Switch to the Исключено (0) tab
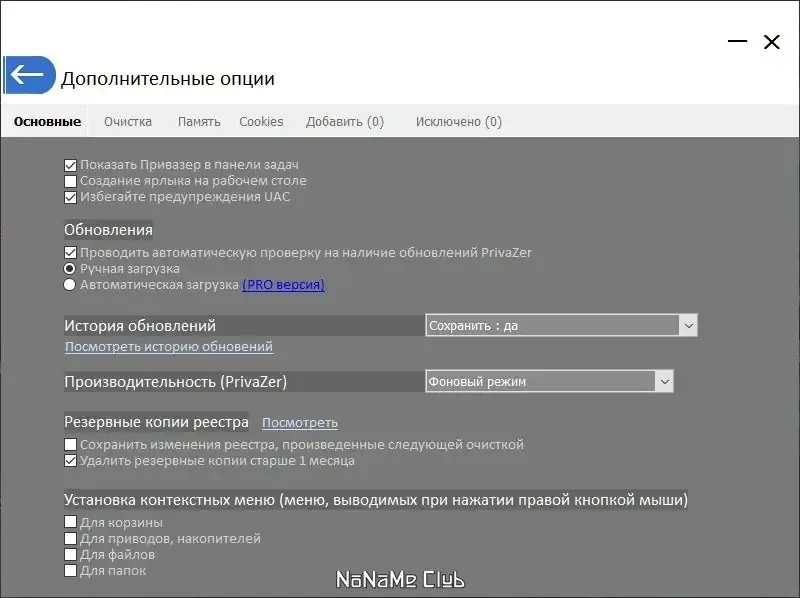 coord(458,121)
